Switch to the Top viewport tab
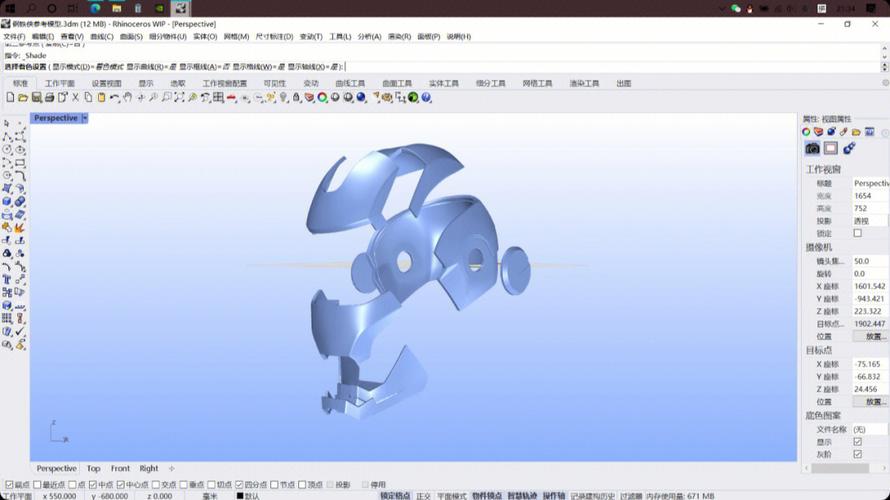Screen dimensions: 890x500 click(94, 468)
